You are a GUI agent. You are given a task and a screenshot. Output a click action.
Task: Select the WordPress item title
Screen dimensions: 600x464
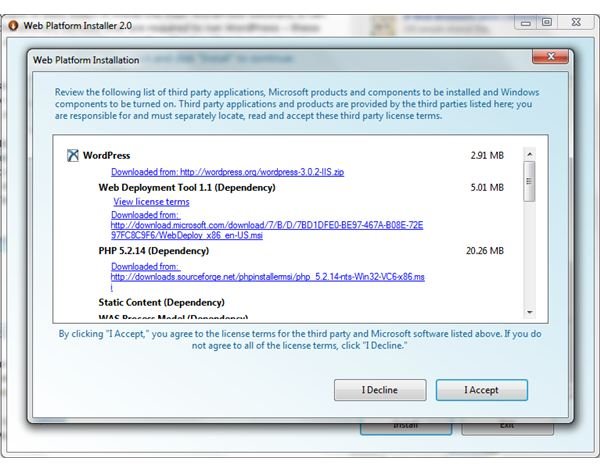coord(106,155)
